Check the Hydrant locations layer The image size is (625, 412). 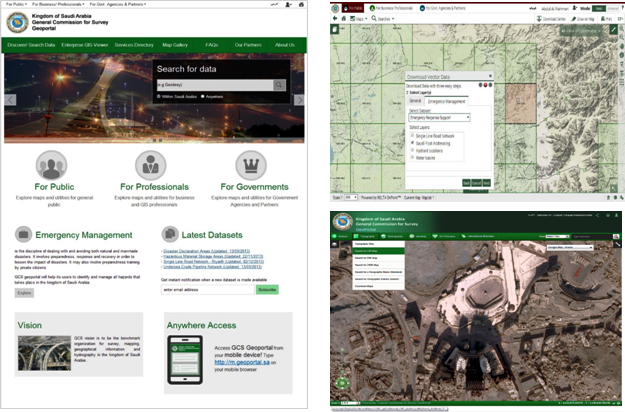[x=413, y=150]
